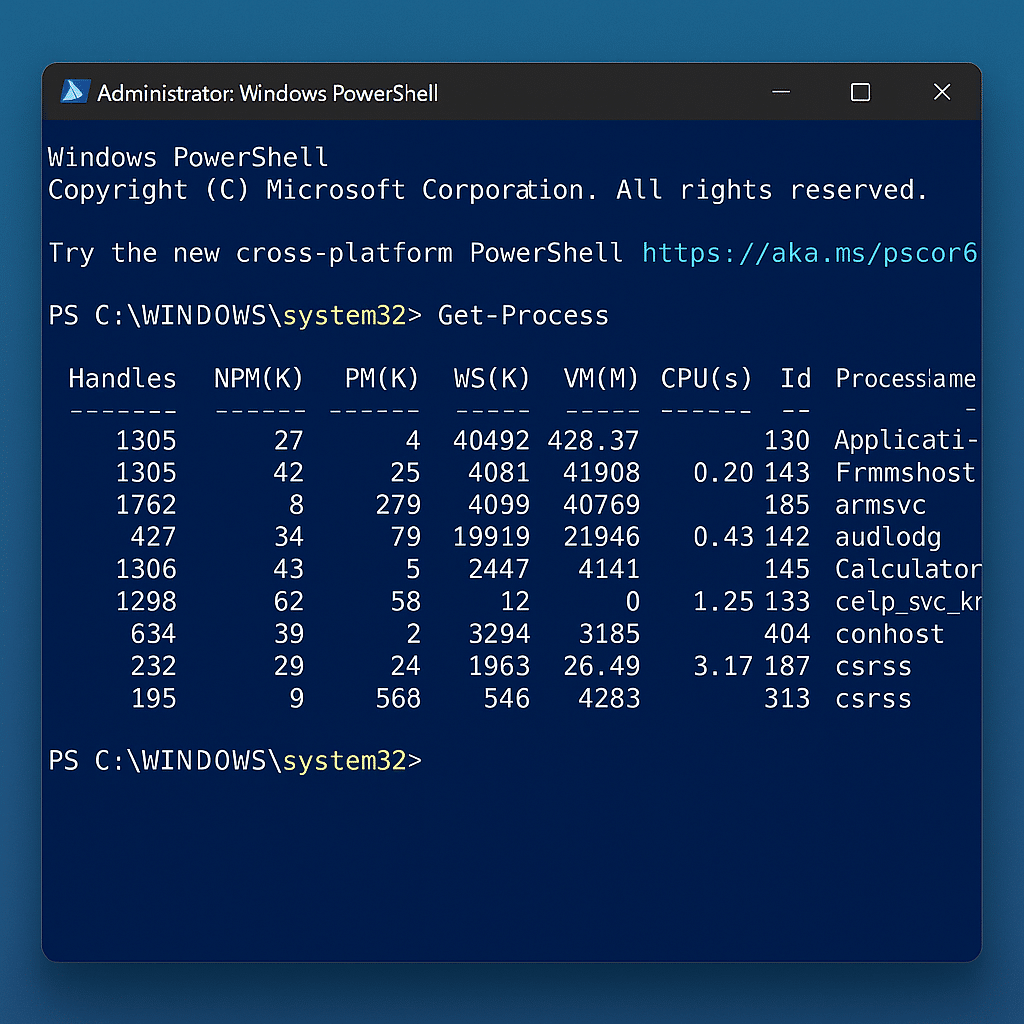This screenshot has width=1024, height=1024.
Task: Select the 'NPM(K)' column header
Action: [259, 379]
